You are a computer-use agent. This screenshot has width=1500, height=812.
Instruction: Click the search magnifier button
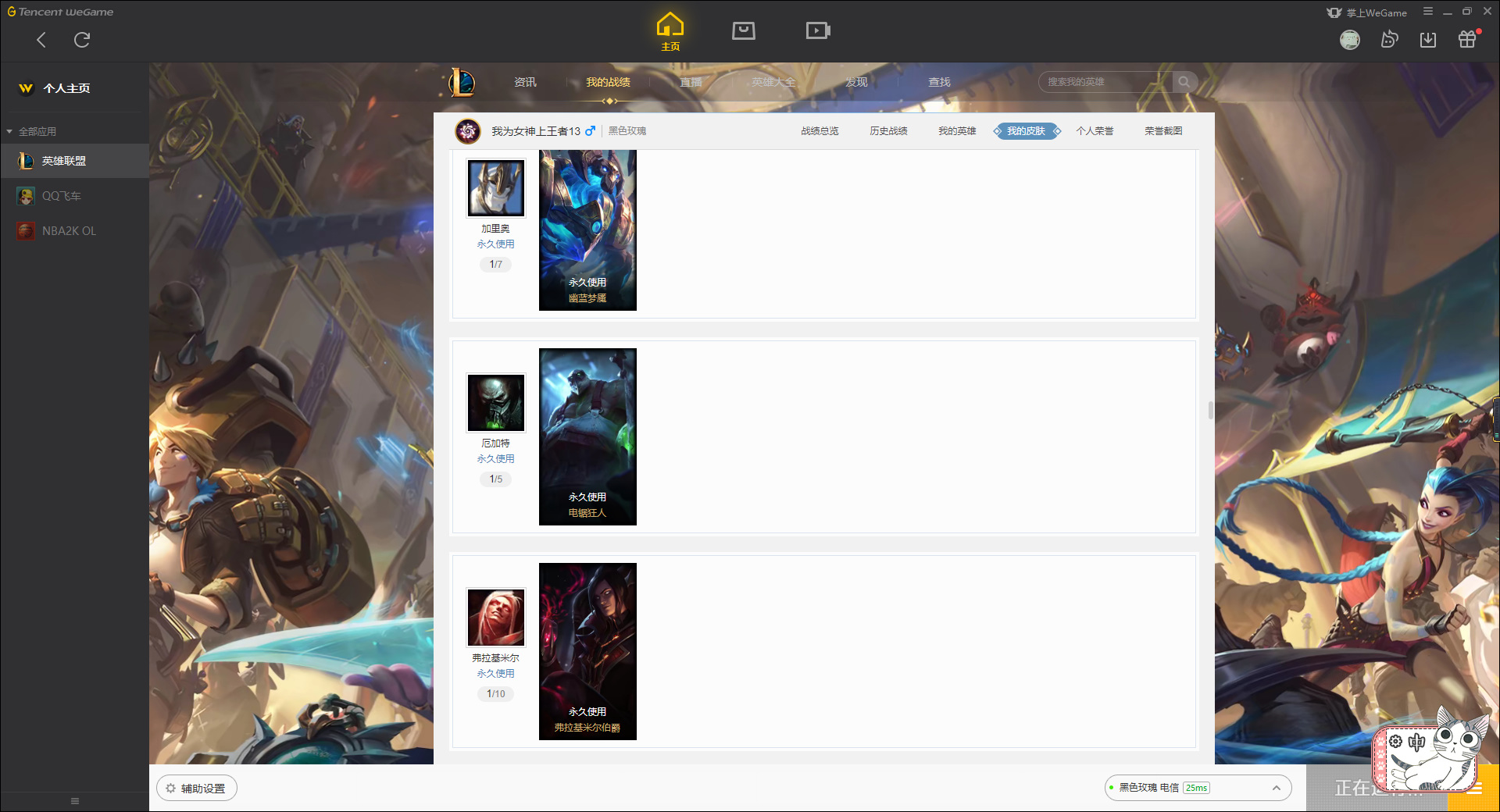tap(1184, 82)
